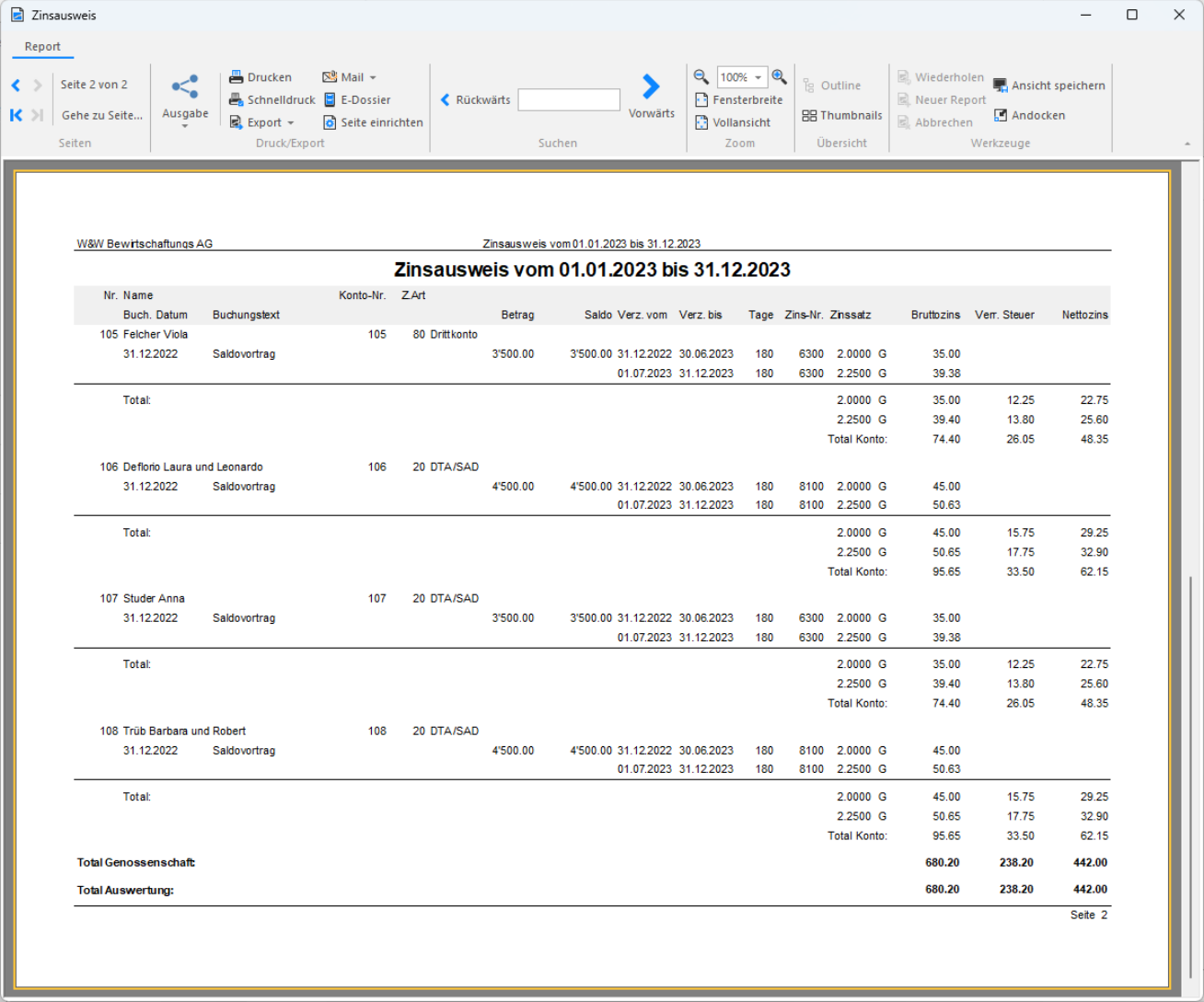Open E-Dossier
Viewport: 1204px width, 1002px height.
point(357,99)
